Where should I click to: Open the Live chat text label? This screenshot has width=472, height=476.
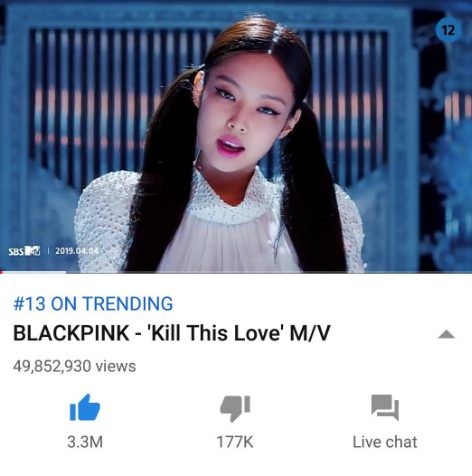[385, 442]
